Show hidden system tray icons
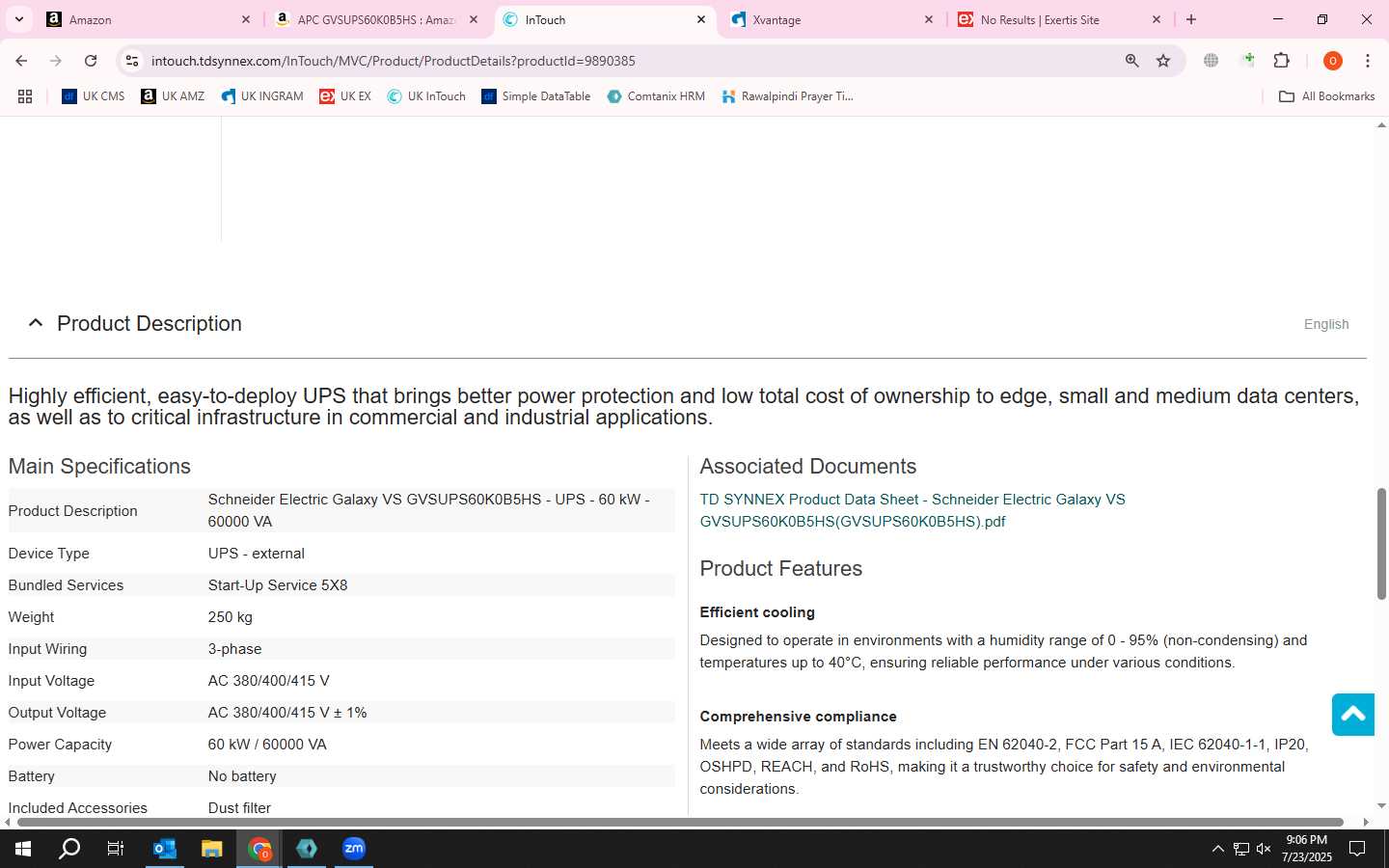Viewport: 1389px width, 868px height. click(x=1217, y=849)
